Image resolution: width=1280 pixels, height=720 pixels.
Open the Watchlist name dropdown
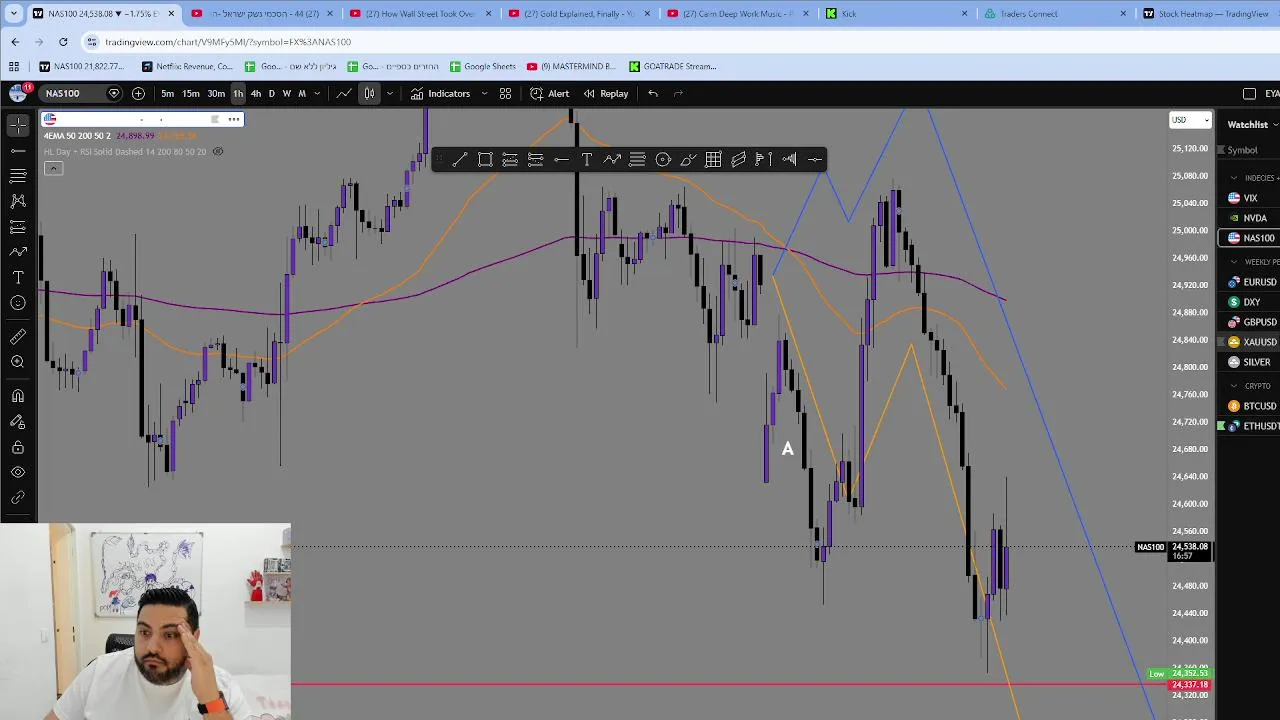coord(1253,124)
